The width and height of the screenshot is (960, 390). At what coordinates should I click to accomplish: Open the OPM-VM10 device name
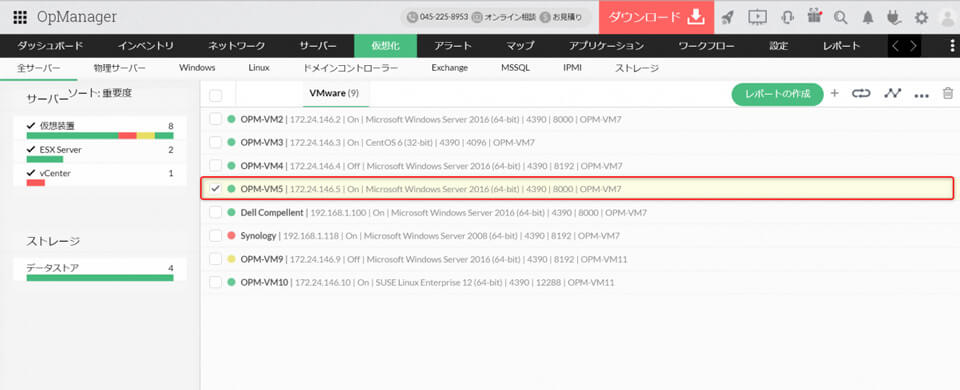tap(264, 282)
